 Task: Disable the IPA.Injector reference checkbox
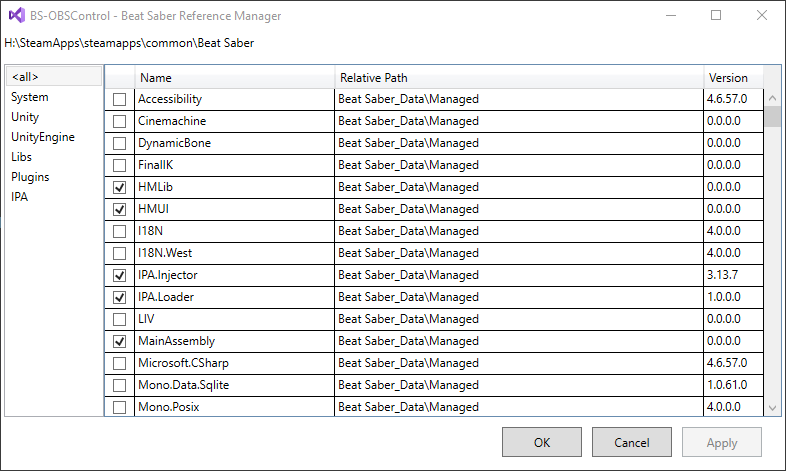point(119,276)
